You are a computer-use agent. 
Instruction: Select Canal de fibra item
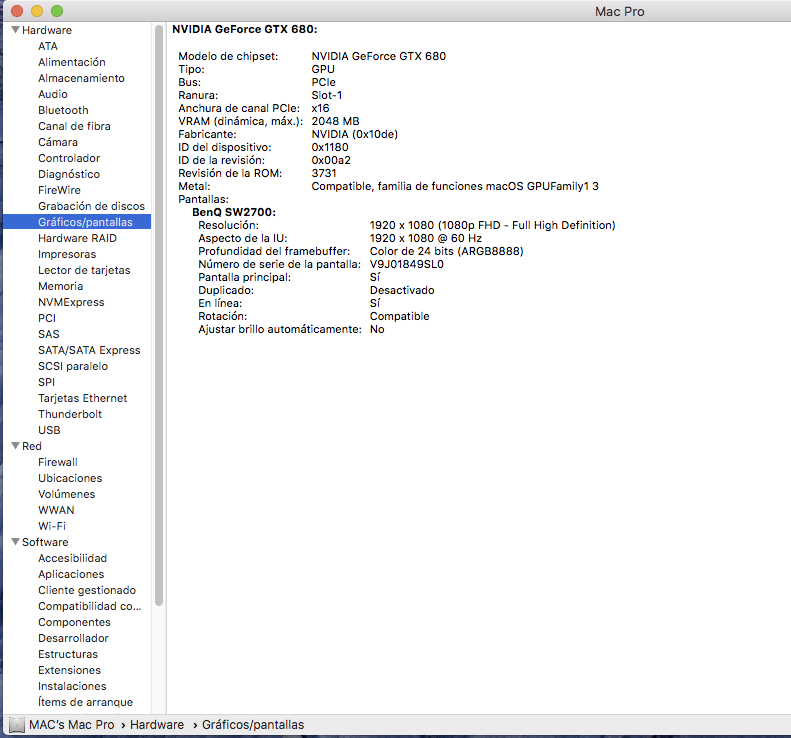coord(74,126)
